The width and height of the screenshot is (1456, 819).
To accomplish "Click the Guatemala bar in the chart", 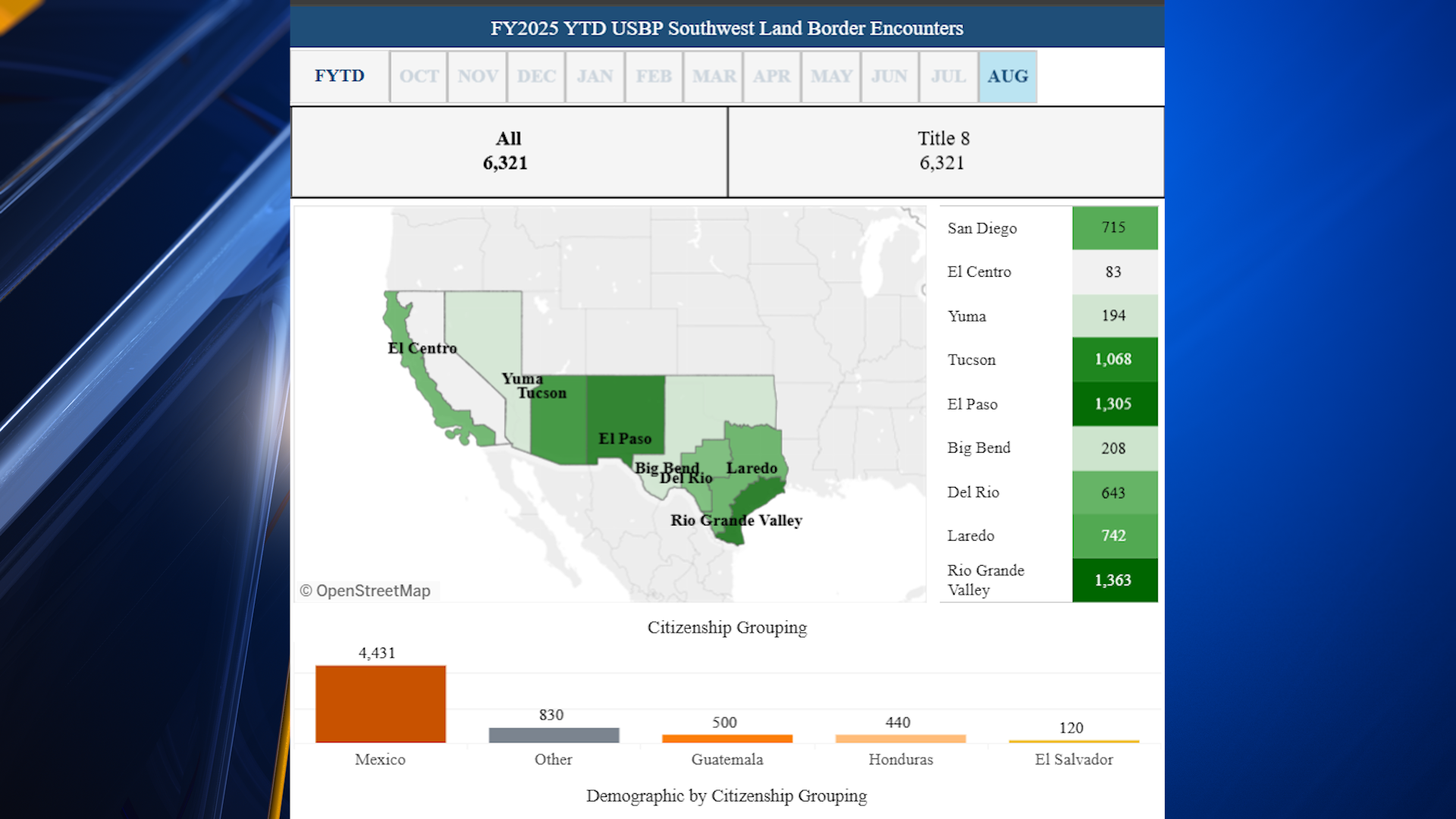I will 726,739.
